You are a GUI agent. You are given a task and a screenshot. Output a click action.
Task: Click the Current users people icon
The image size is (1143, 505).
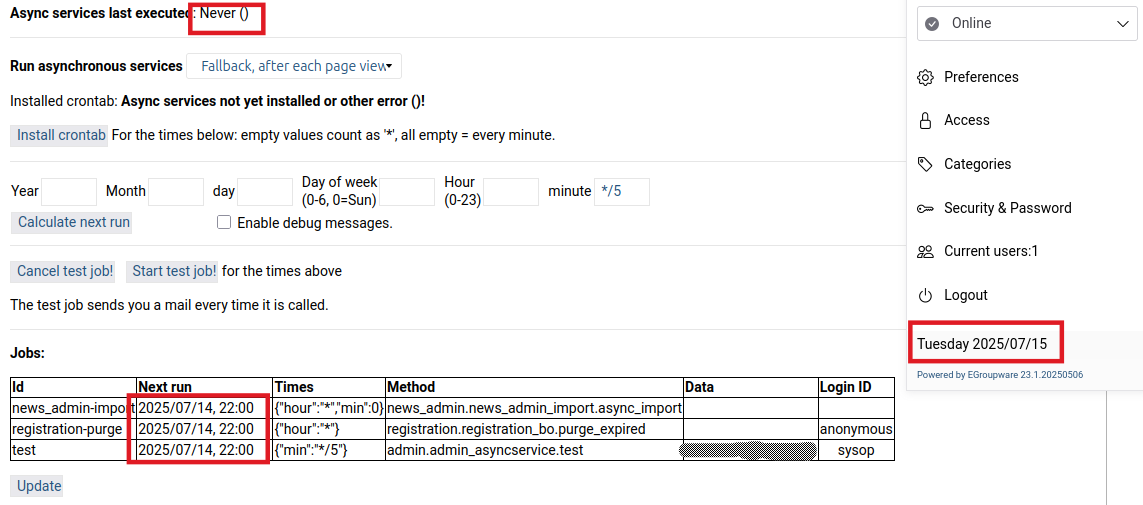click(925, 251)
